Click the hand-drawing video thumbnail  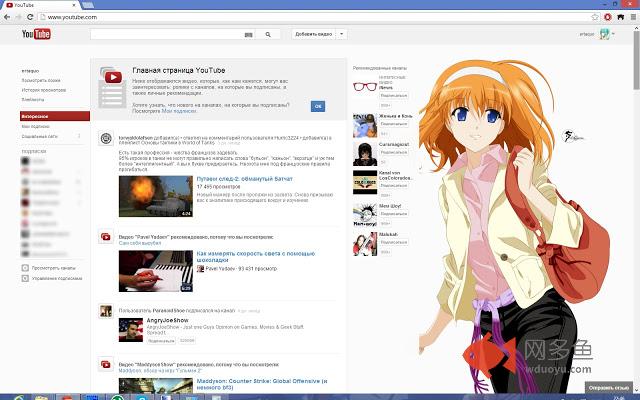(x=156, y=271)
